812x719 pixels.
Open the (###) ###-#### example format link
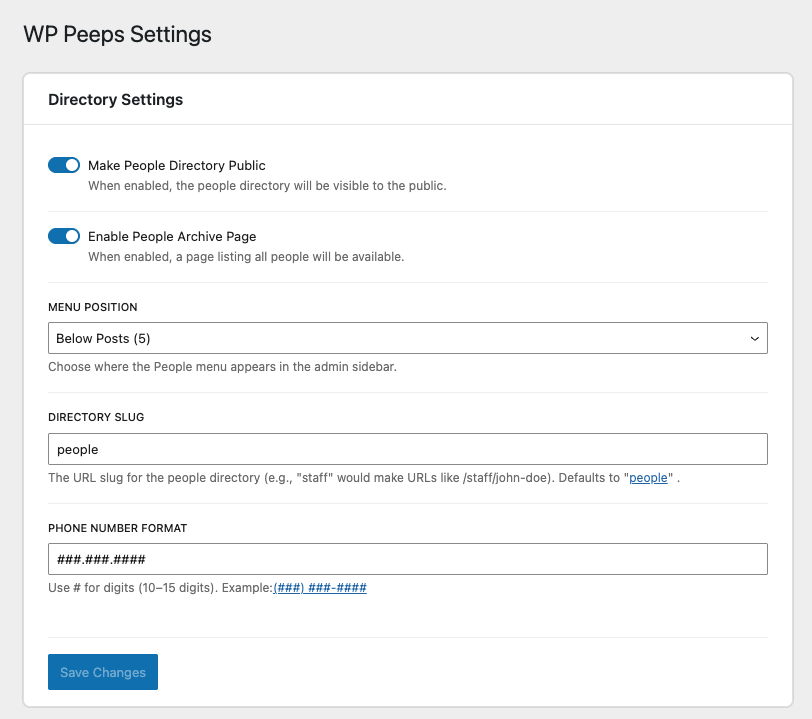click(319, 588)
